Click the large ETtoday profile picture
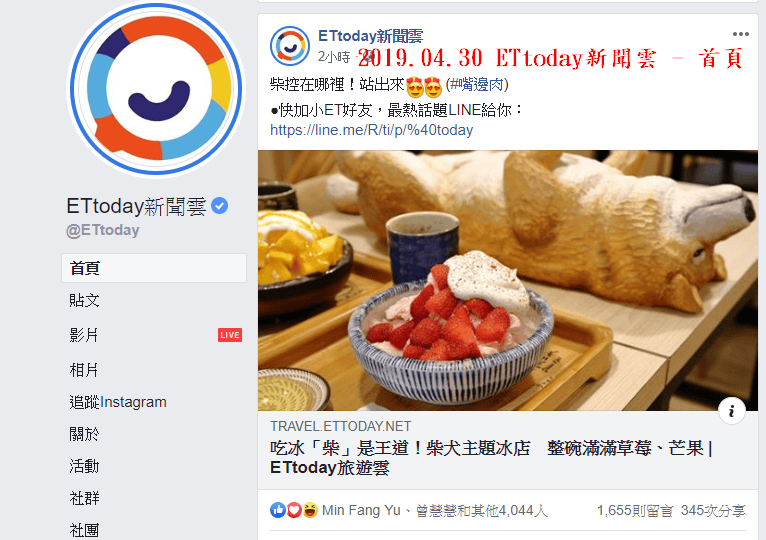This screenshot has width=766, height=540. click(156, 89)
